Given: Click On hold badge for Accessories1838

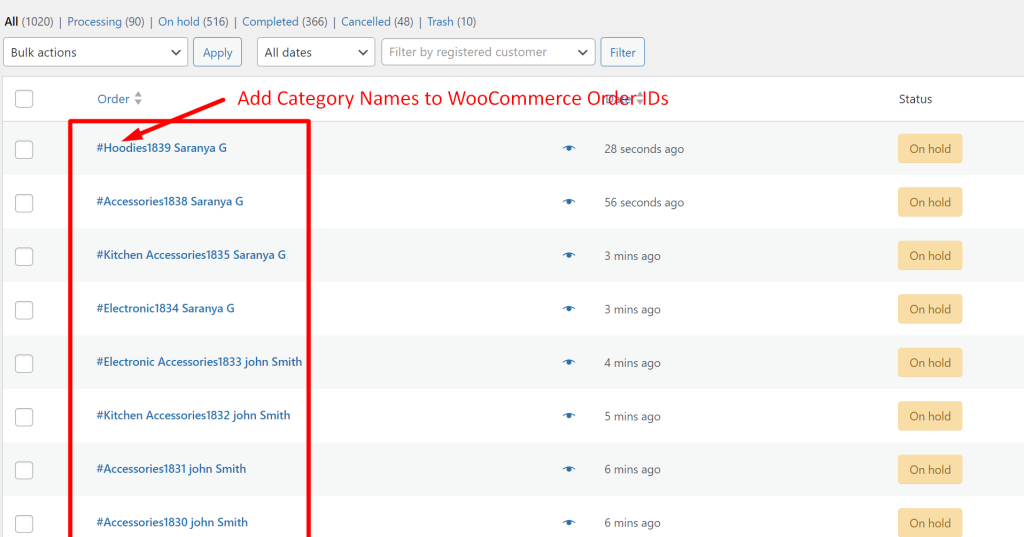Looking at the screenshot, I should click(x=930, y=203).
